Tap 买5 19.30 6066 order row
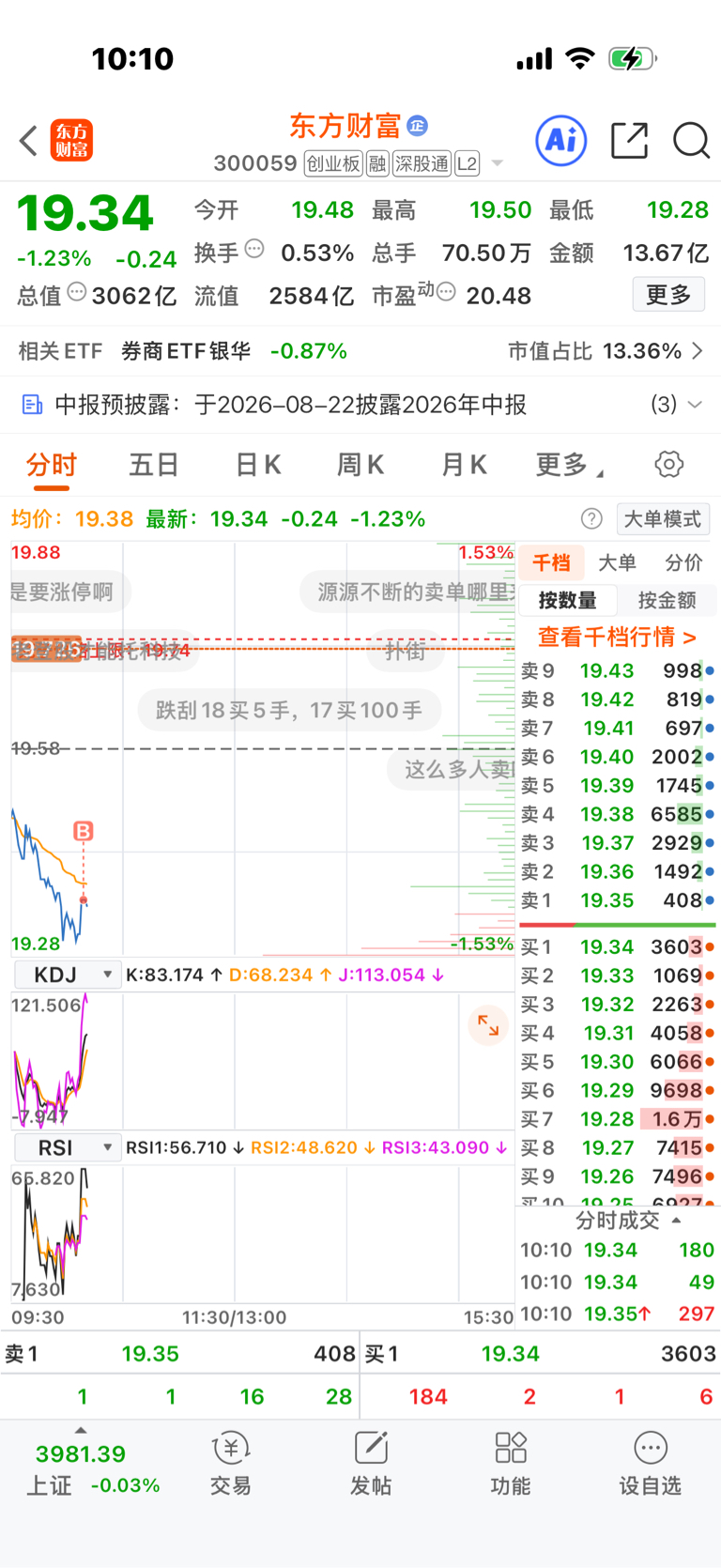 pos(618,1062)
